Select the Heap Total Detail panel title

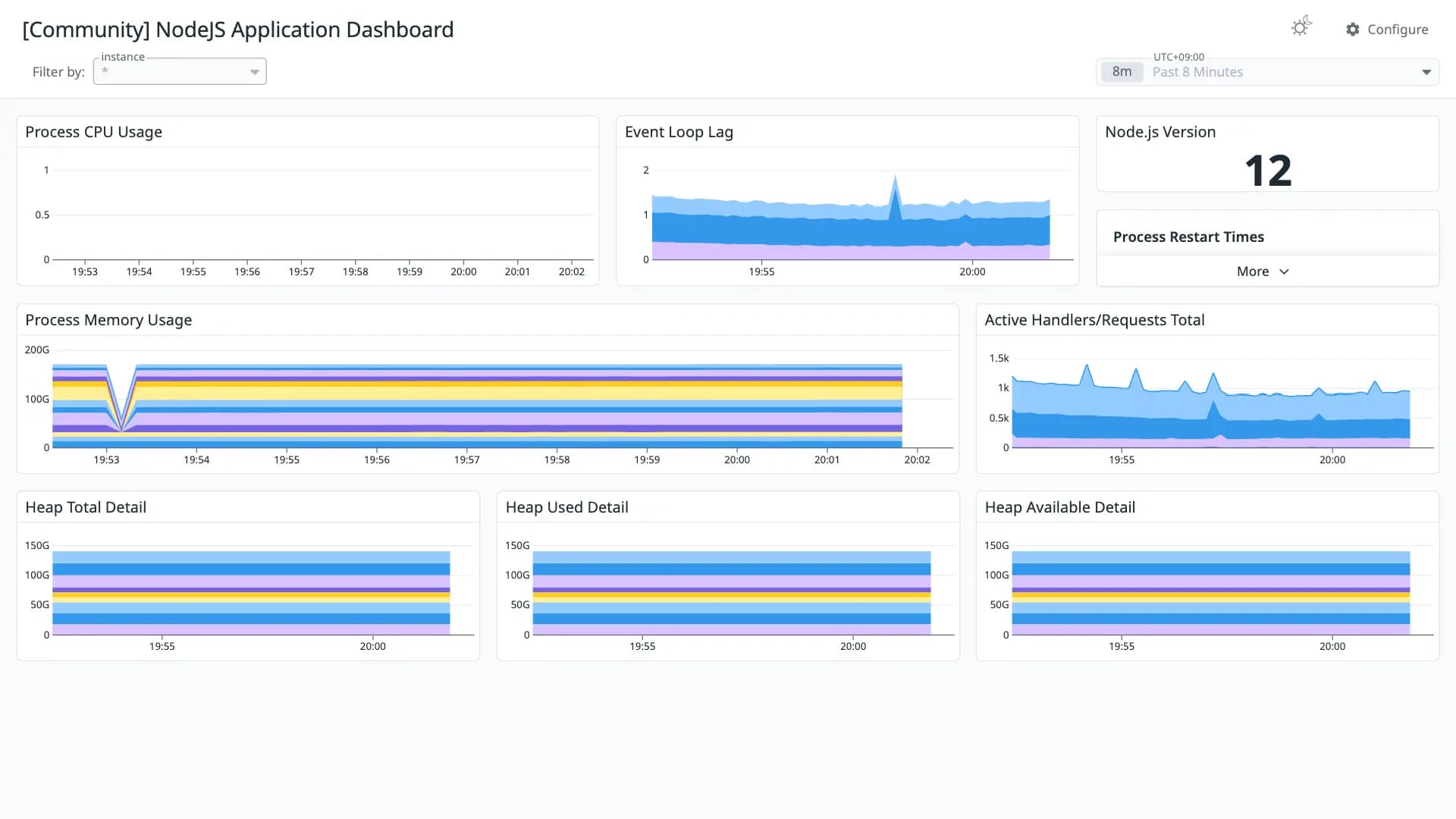(x=86, y=507)
